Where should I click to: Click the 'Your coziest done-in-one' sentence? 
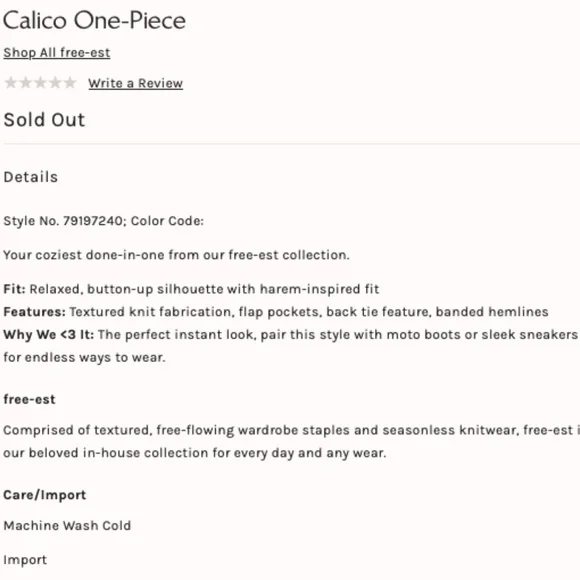(x=176, y=255)
